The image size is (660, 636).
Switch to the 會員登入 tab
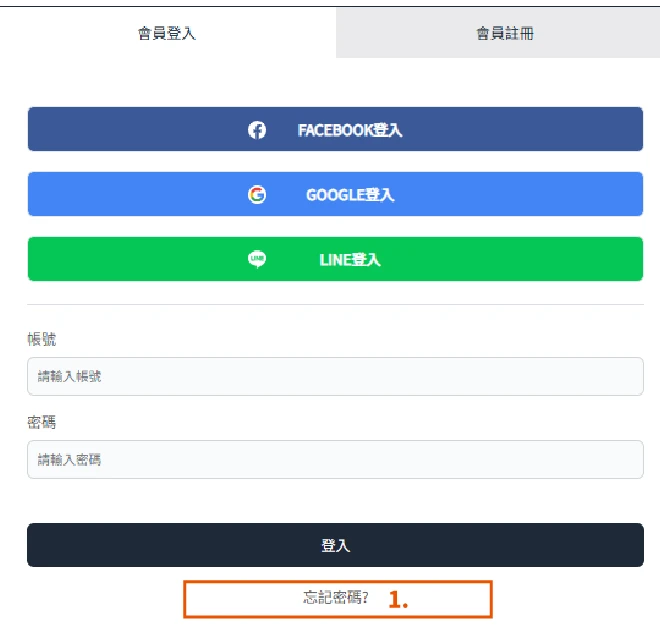tap(168, 33)
